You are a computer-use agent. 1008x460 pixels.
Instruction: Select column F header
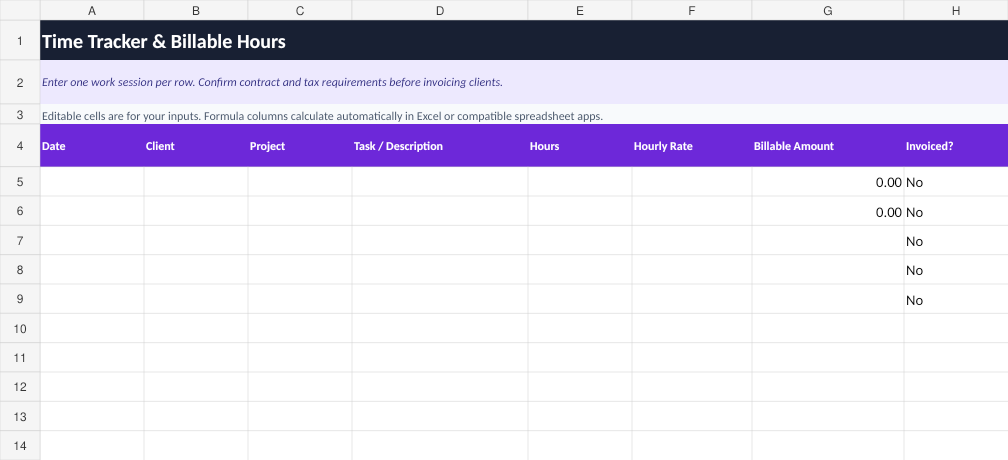692,10
